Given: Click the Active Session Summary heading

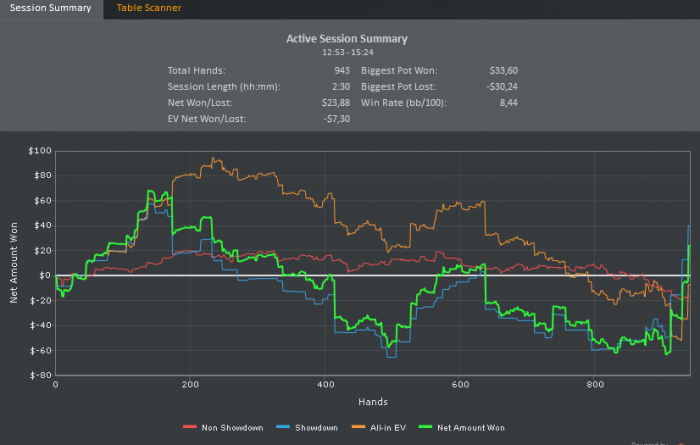Looking at the screenshot, I should [x=347, y=39].
